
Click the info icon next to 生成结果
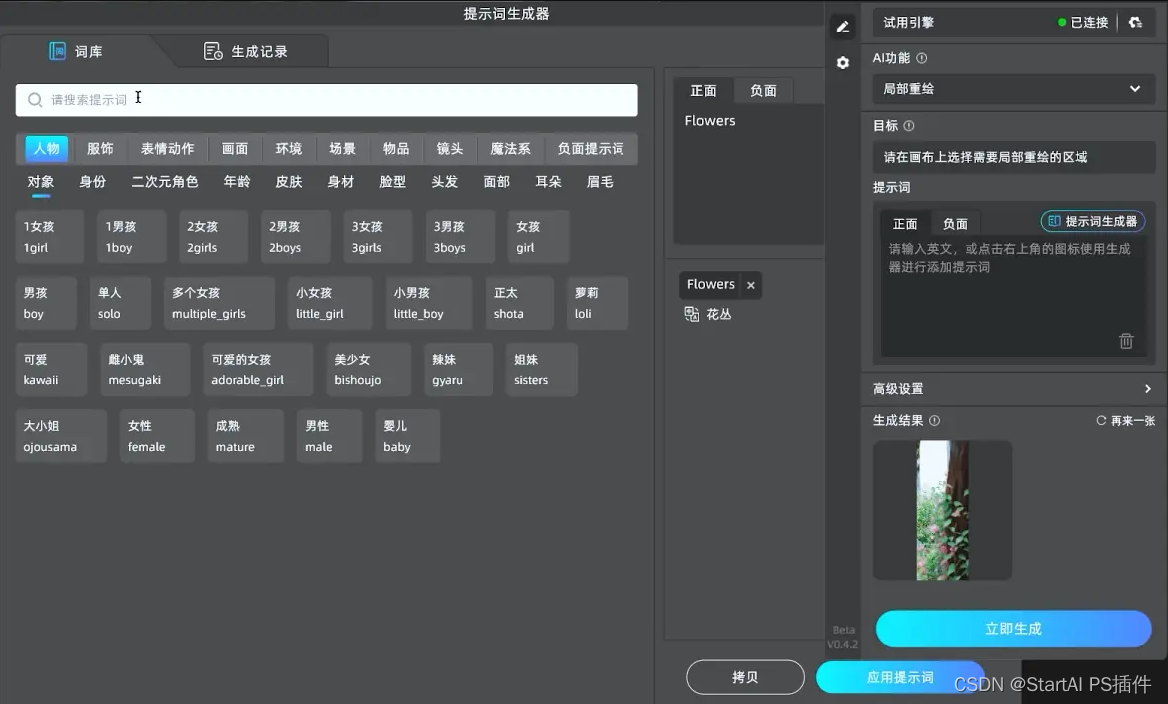[x=935, y=421]
